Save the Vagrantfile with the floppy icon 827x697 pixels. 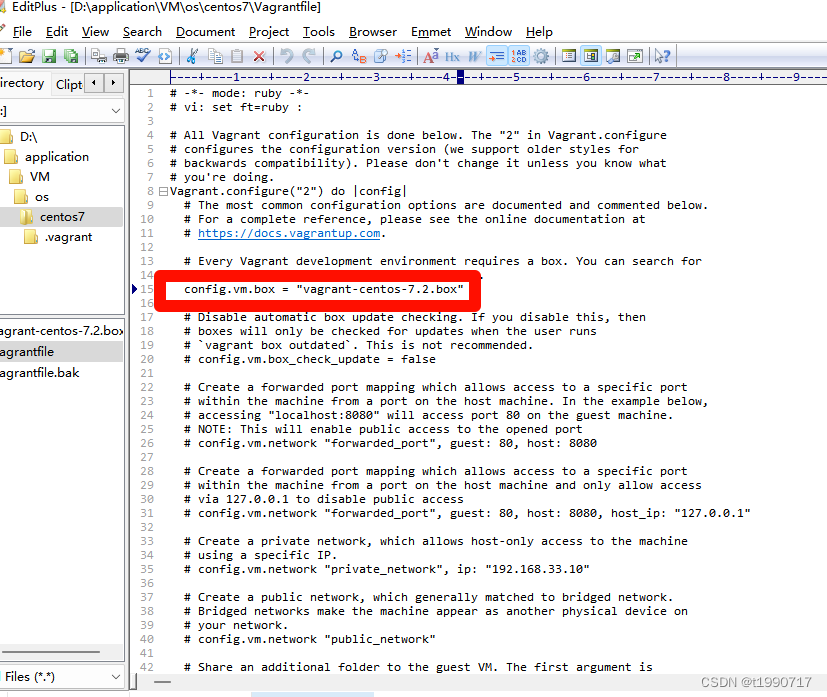click(x=49, y=56)
